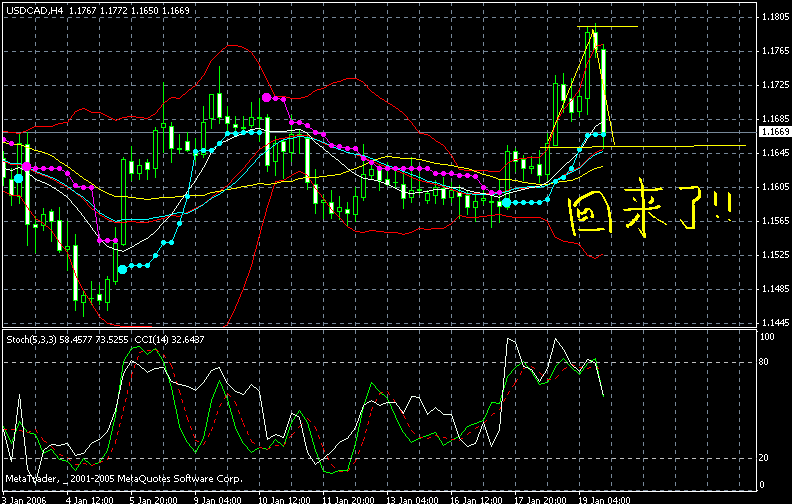Click the 100 level on the oscillator scale
792x504 pixels.
point(767,337)
